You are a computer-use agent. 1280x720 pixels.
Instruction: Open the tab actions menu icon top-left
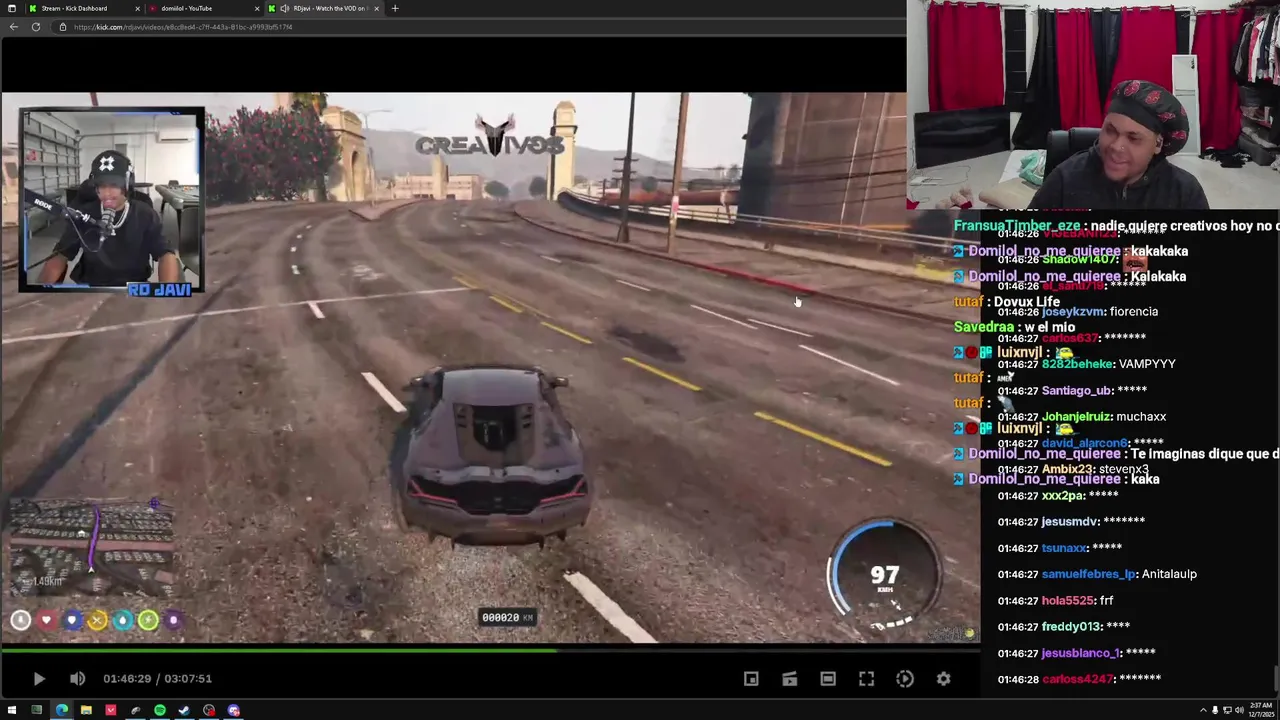point(12,8)
